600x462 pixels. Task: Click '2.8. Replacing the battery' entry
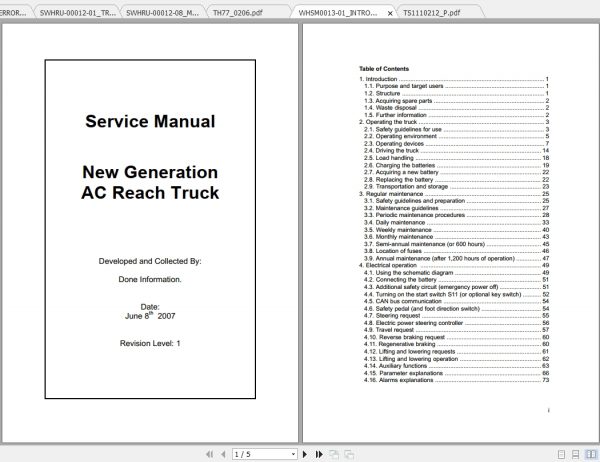(457, 180)
